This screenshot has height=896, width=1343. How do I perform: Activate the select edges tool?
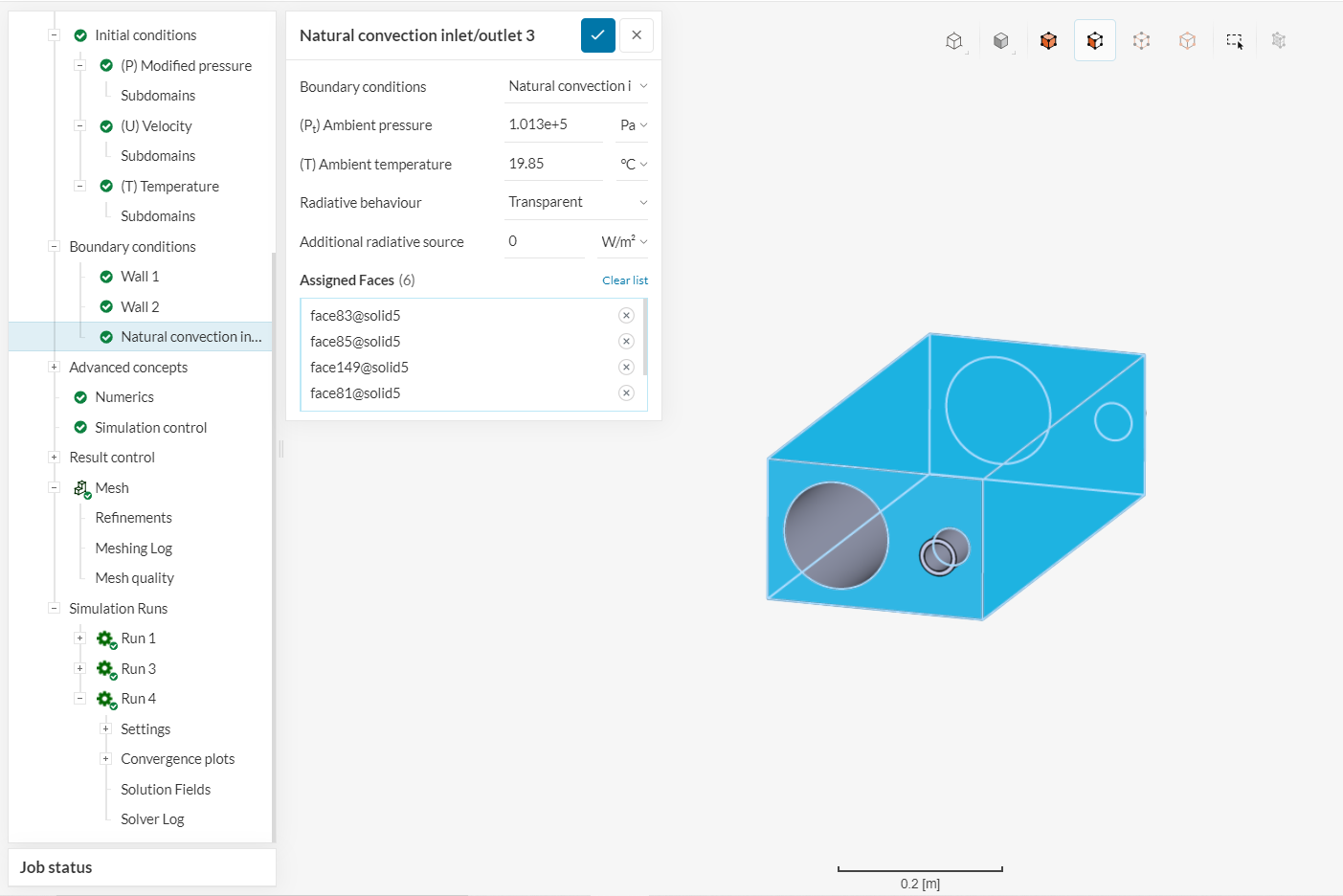click(1141, 41)
